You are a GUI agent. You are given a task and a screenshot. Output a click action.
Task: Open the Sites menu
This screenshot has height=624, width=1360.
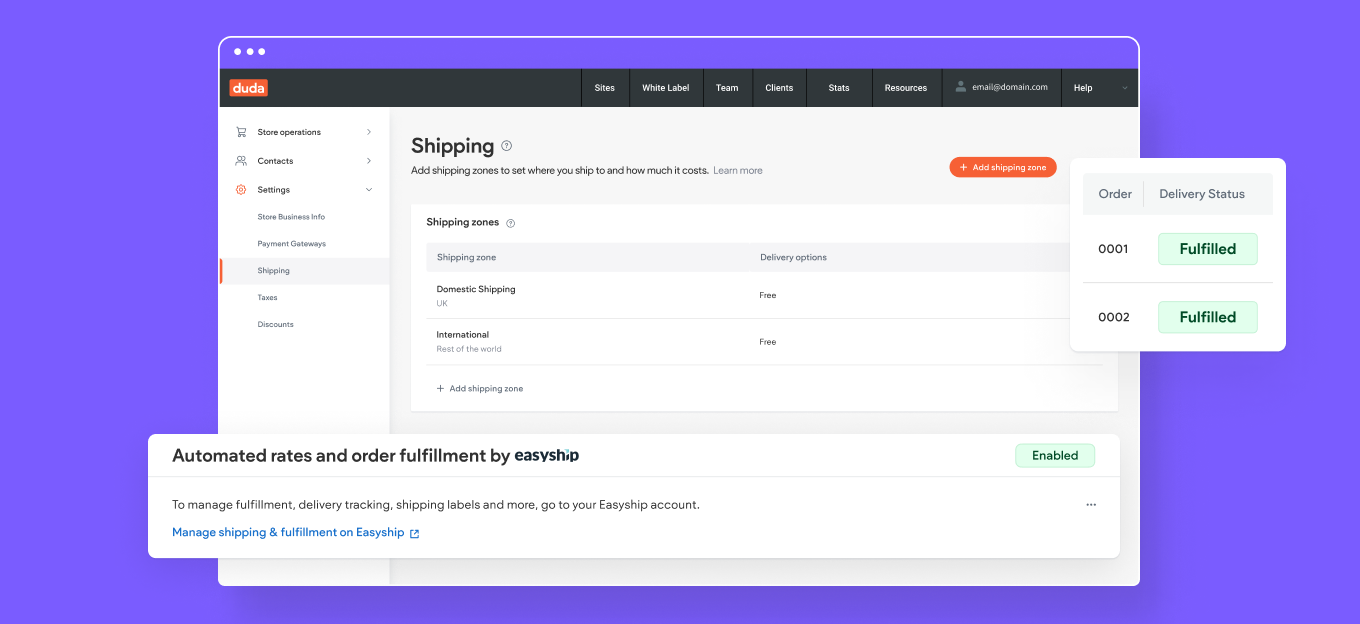[605, 88]
